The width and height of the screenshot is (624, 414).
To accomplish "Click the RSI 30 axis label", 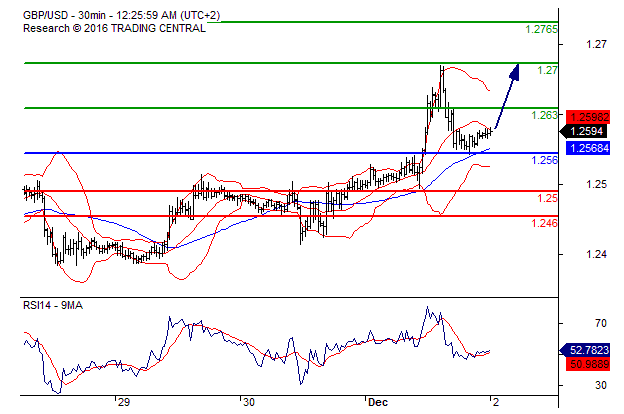I will pos(601,385).
